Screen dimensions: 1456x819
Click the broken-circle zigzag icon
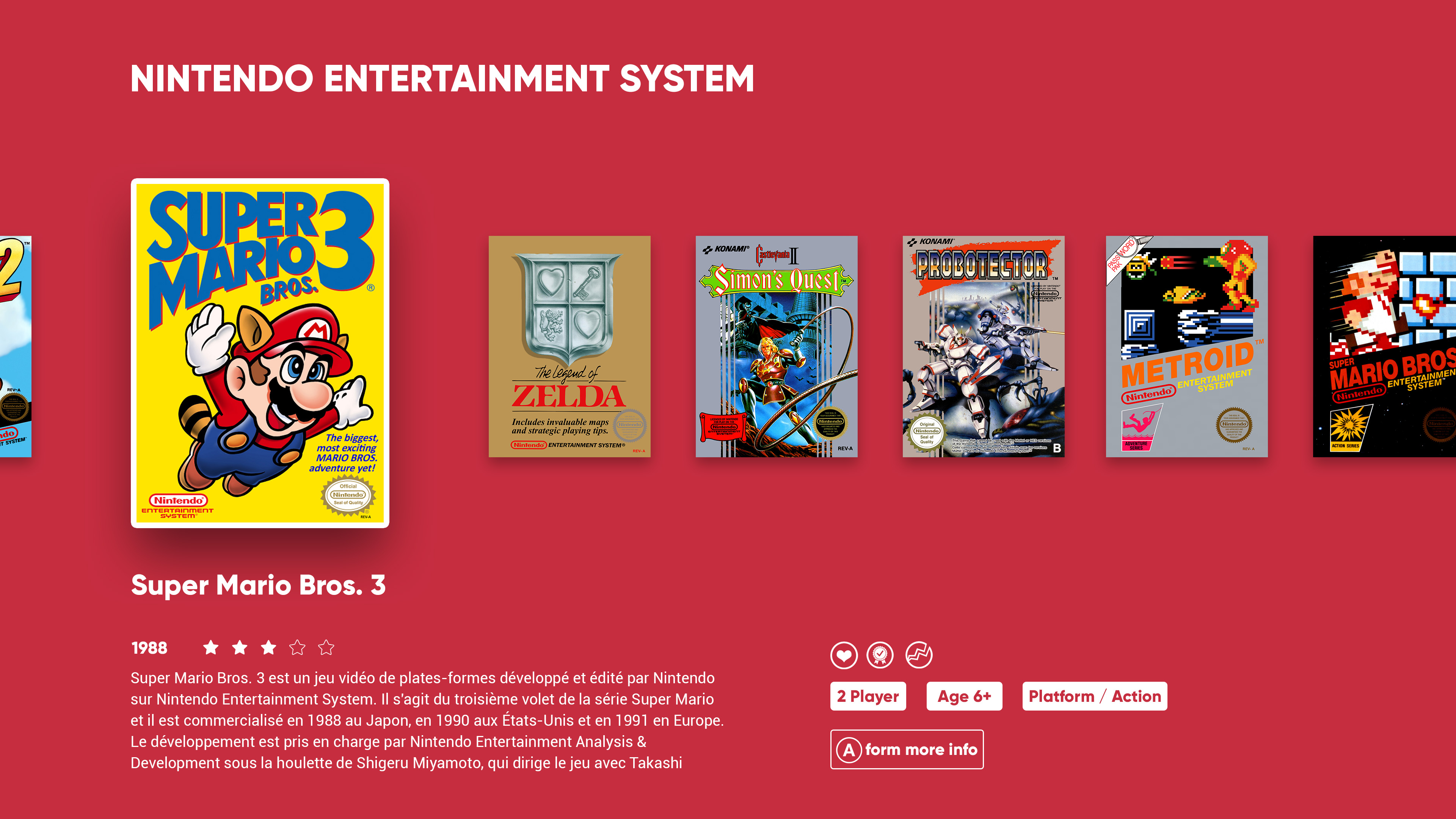(919, 656)
